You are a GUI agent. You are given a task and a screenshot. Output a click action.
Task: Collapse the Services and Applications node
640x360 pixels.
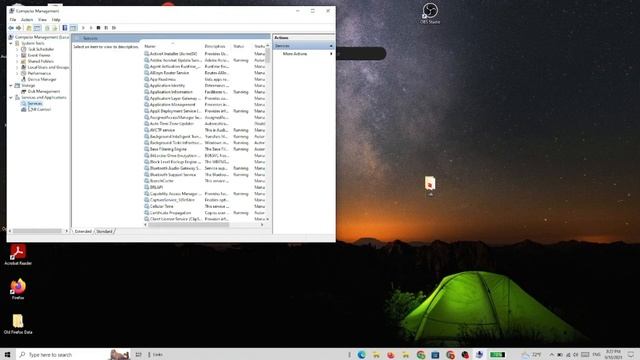[x=11, y=98]
